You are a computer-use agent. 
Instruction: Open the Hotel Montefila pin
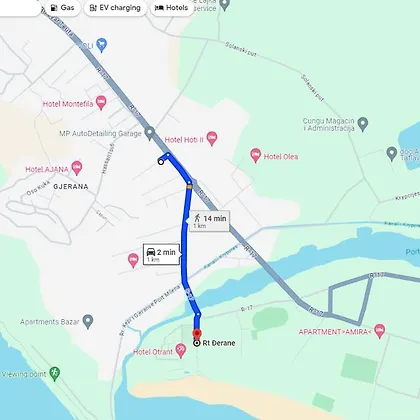101,103
